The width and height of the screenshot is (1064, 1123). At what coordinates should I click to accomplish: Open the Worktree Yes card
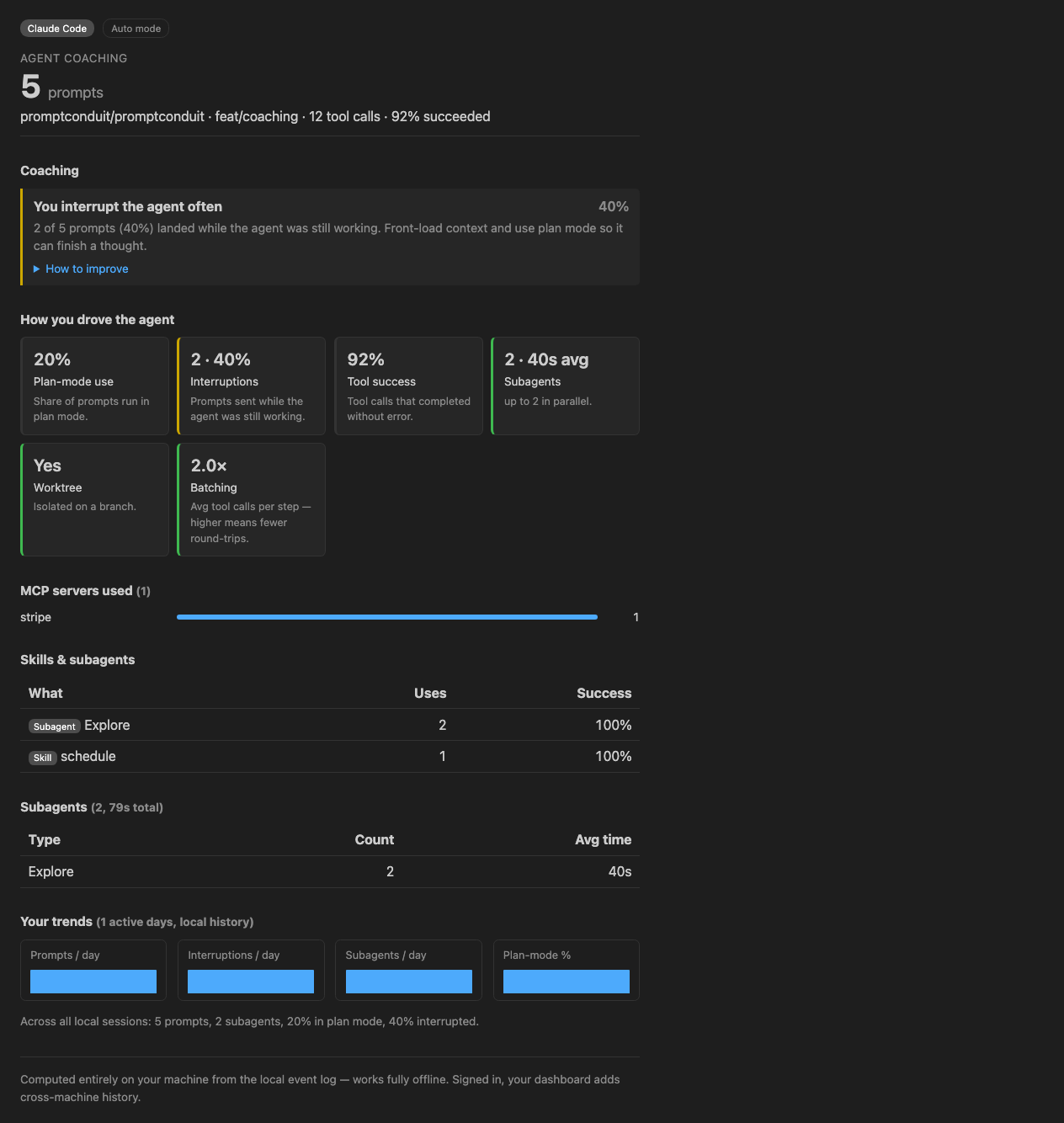click(94, 499)
